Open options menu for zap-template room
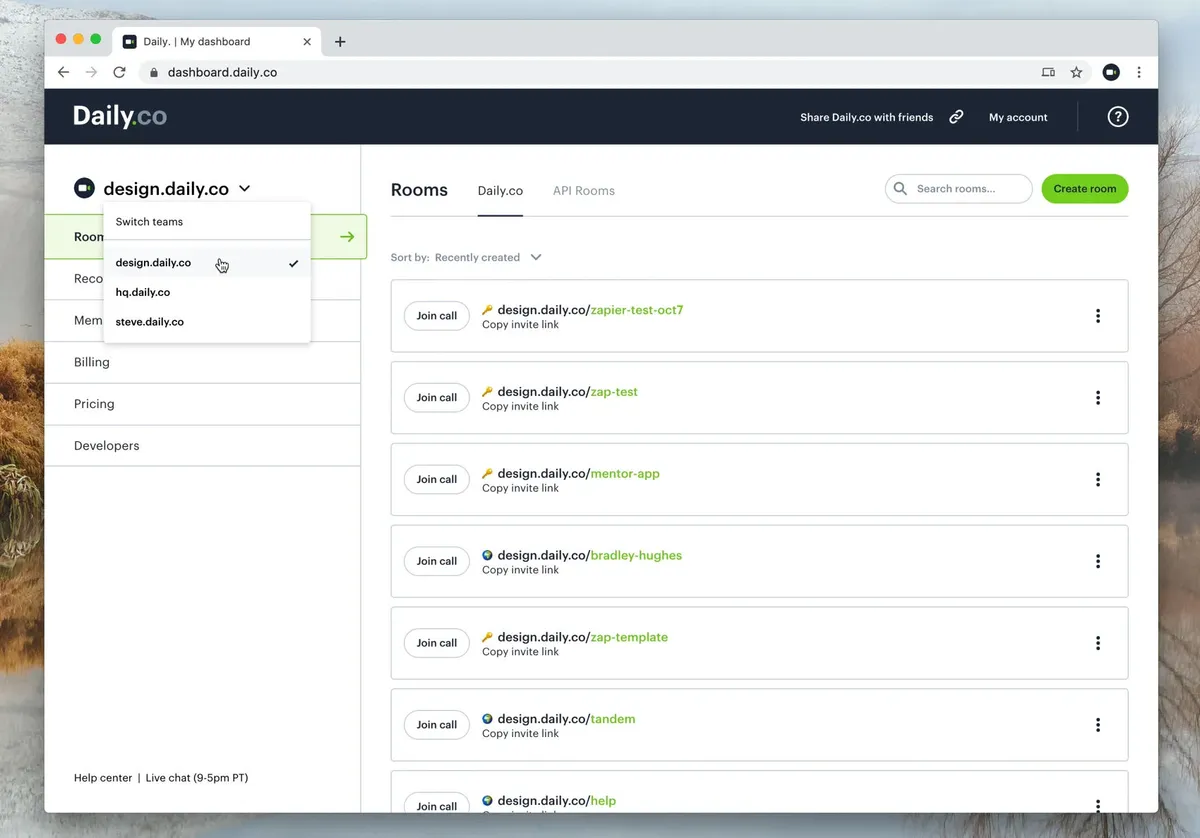 coord(1098,644)
